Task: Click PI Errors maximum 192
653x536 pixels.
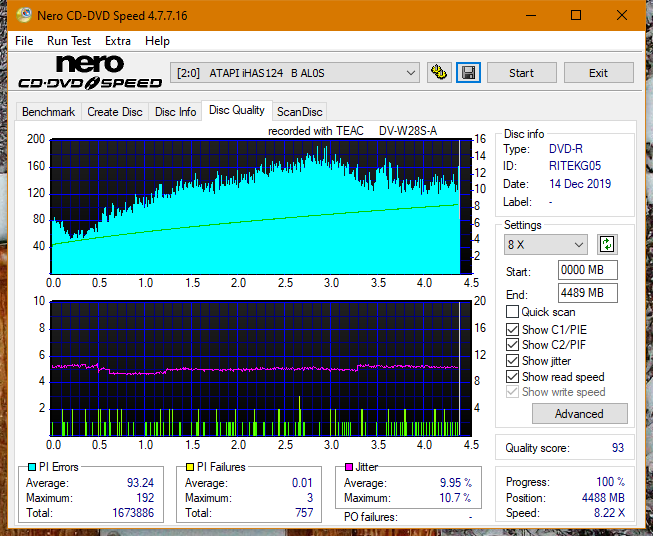Action: [145, 498]
